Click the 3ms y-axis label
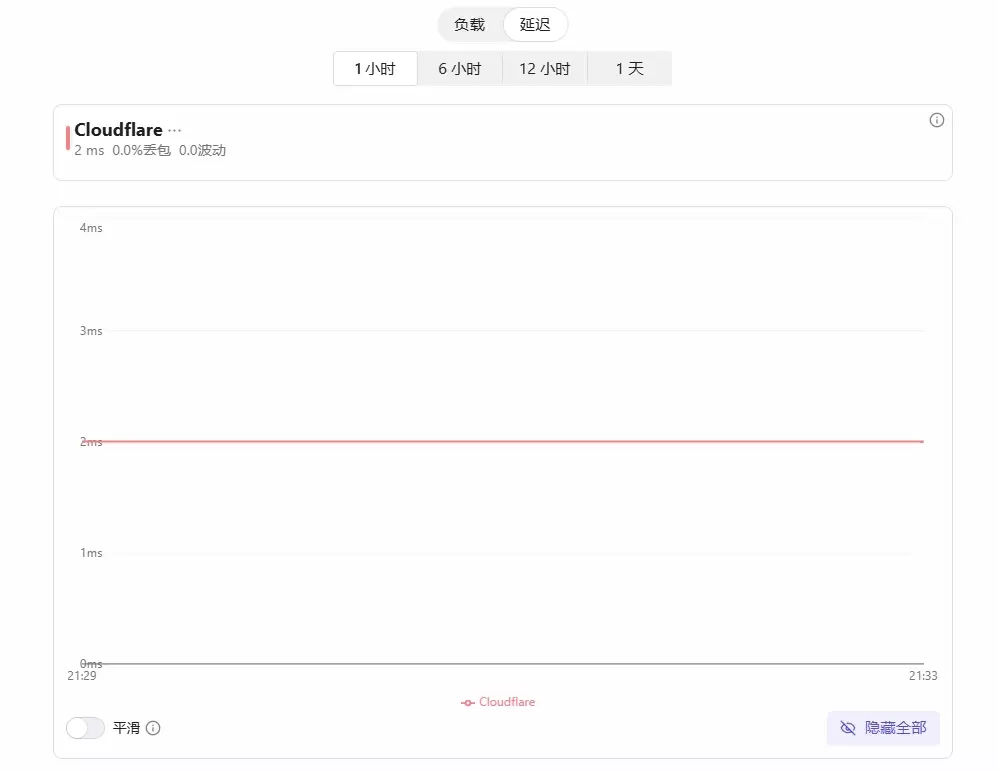The width and height of the screenshot is (998, 772). (91, 331)
